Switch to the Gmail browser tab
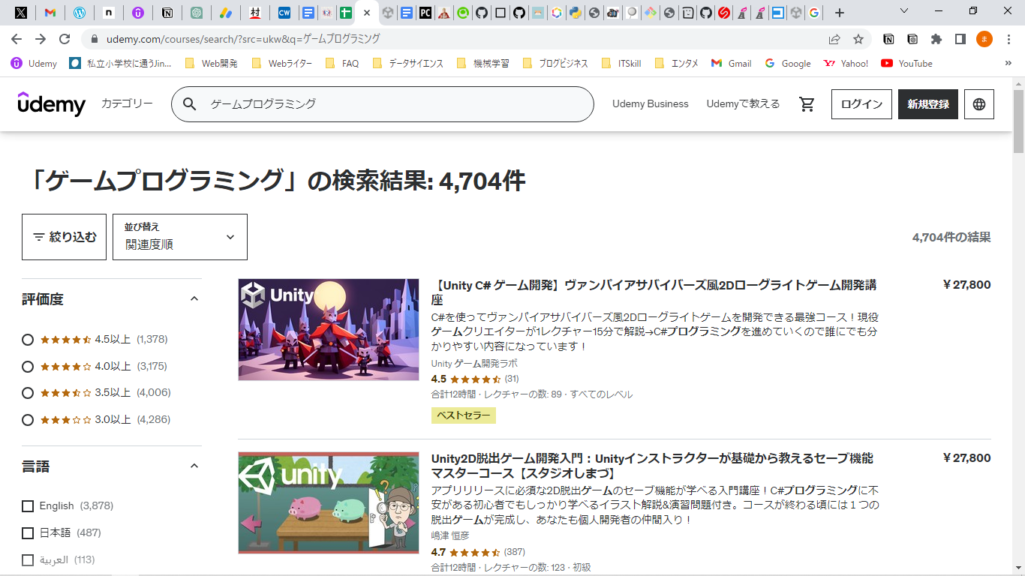Viewport: 1025px width, 576px height. coord(50,12)
